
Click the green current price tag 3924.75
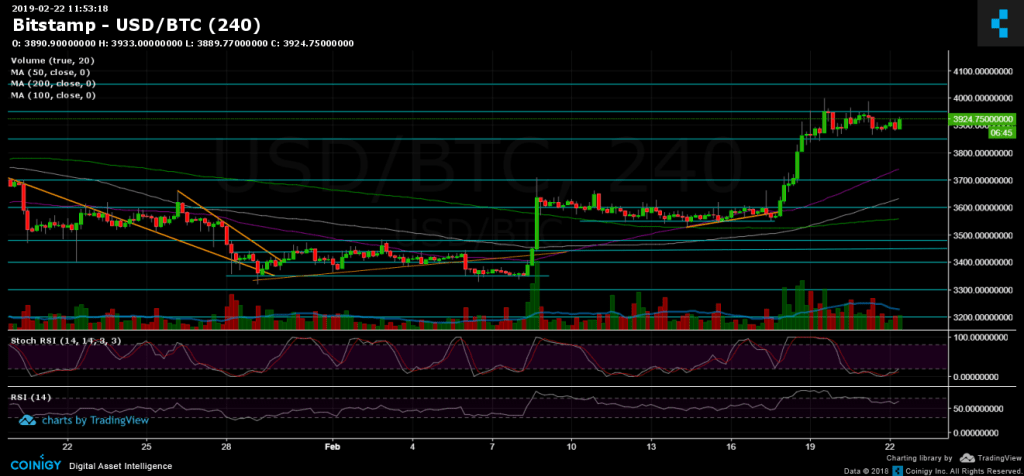coord(983,119)
